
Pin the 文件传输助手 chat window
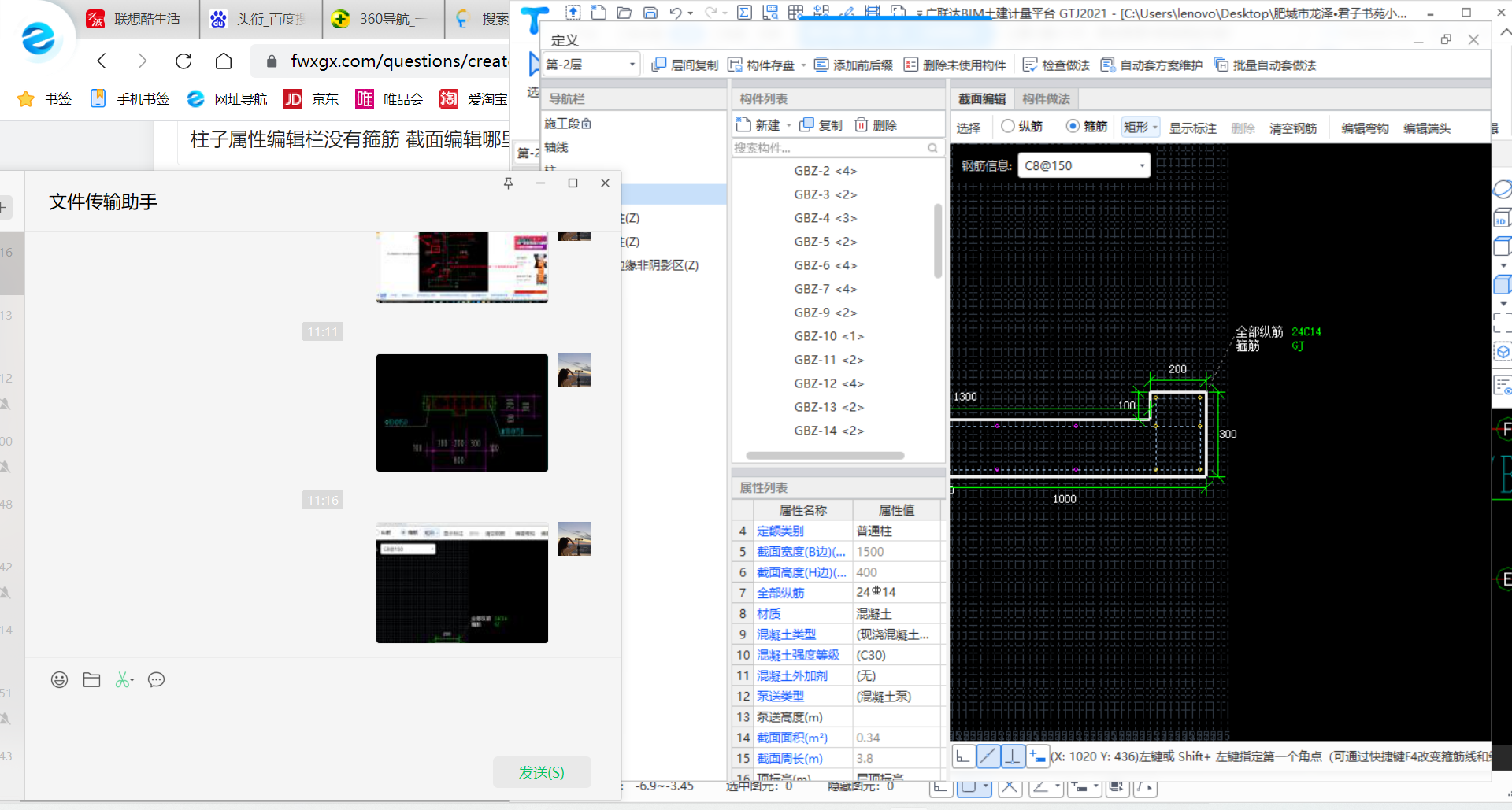pyautogui.click(x=508, y=183)
